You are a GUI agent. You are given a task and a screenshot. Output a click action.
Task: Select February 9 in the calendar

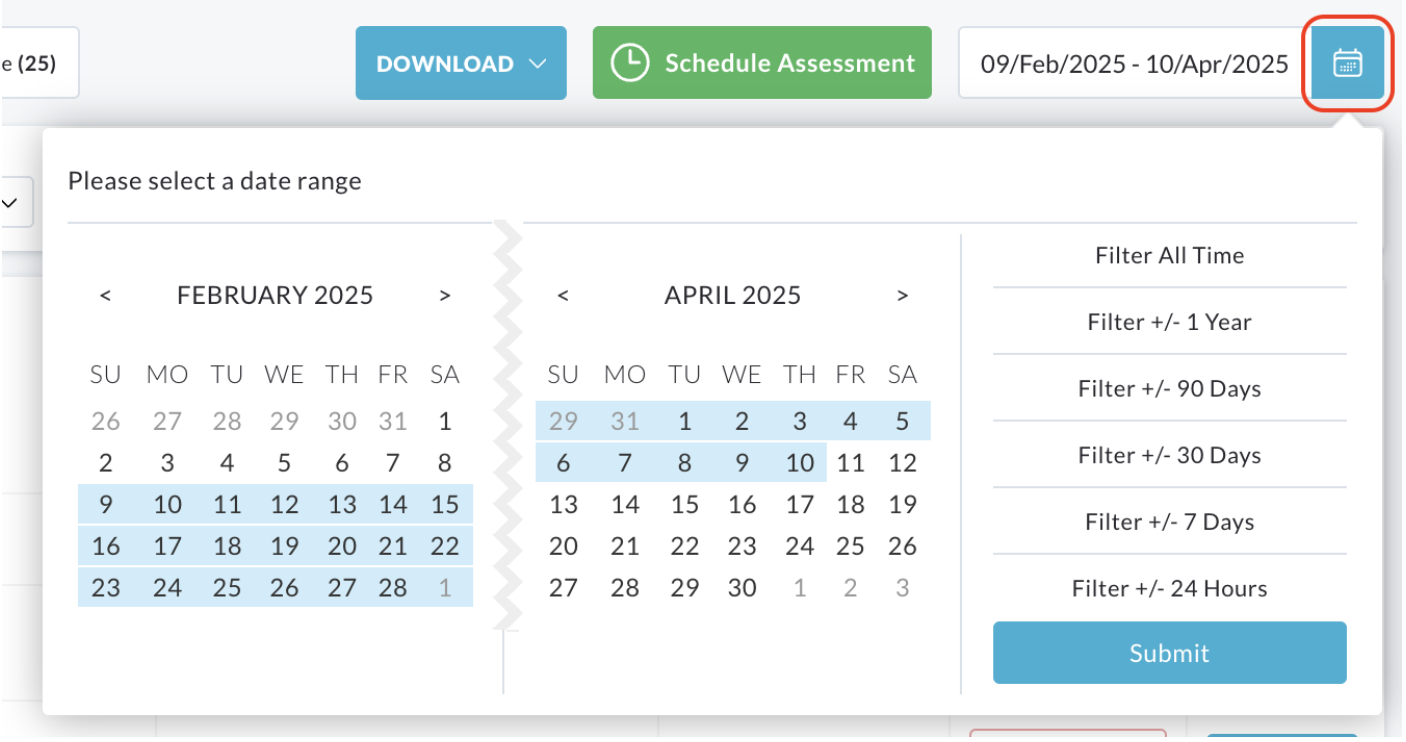point(105,505)
